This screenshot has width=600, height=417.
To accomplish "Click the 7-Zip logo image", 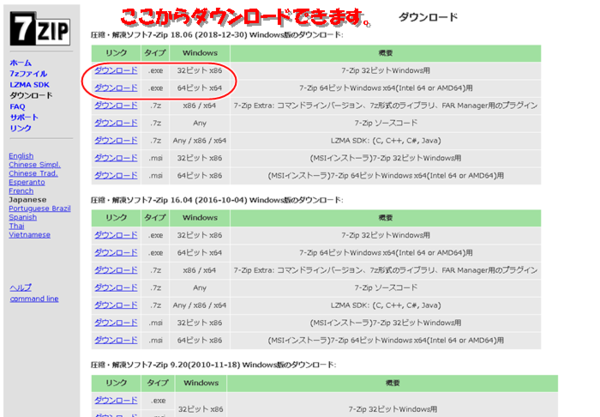I will 40,29.
